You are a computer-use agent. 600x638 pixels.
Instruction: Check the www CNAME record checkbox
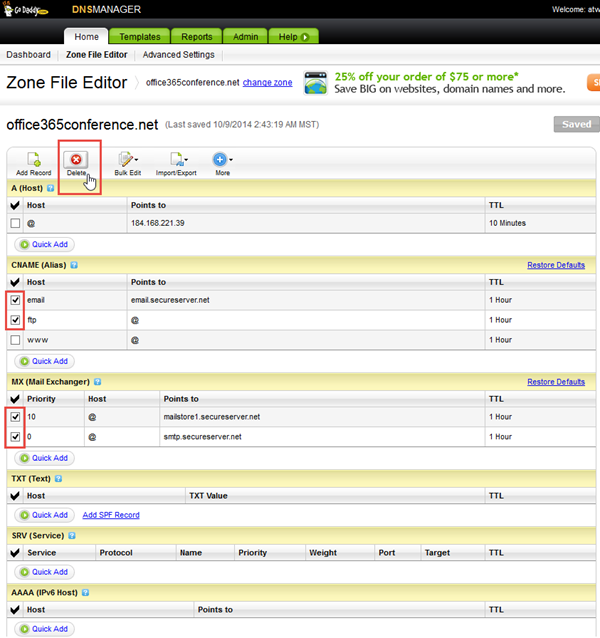click(15, 340)
